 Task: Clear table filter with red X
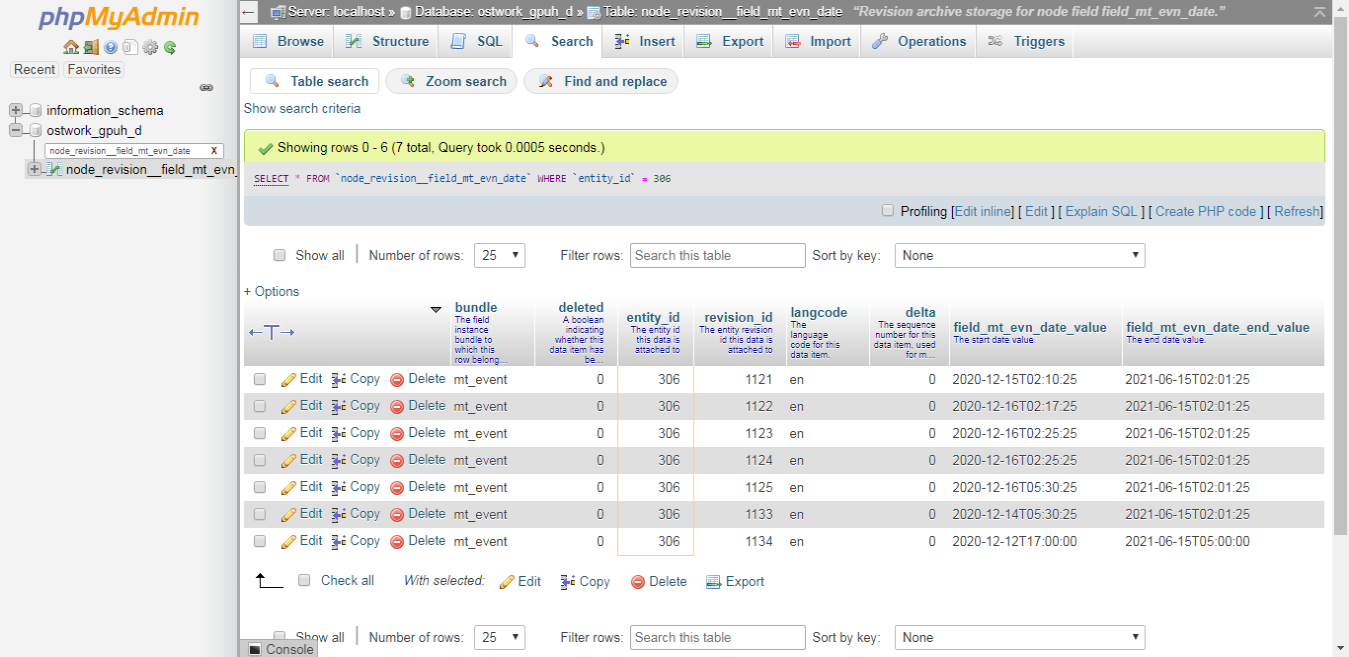click(214, 151)
